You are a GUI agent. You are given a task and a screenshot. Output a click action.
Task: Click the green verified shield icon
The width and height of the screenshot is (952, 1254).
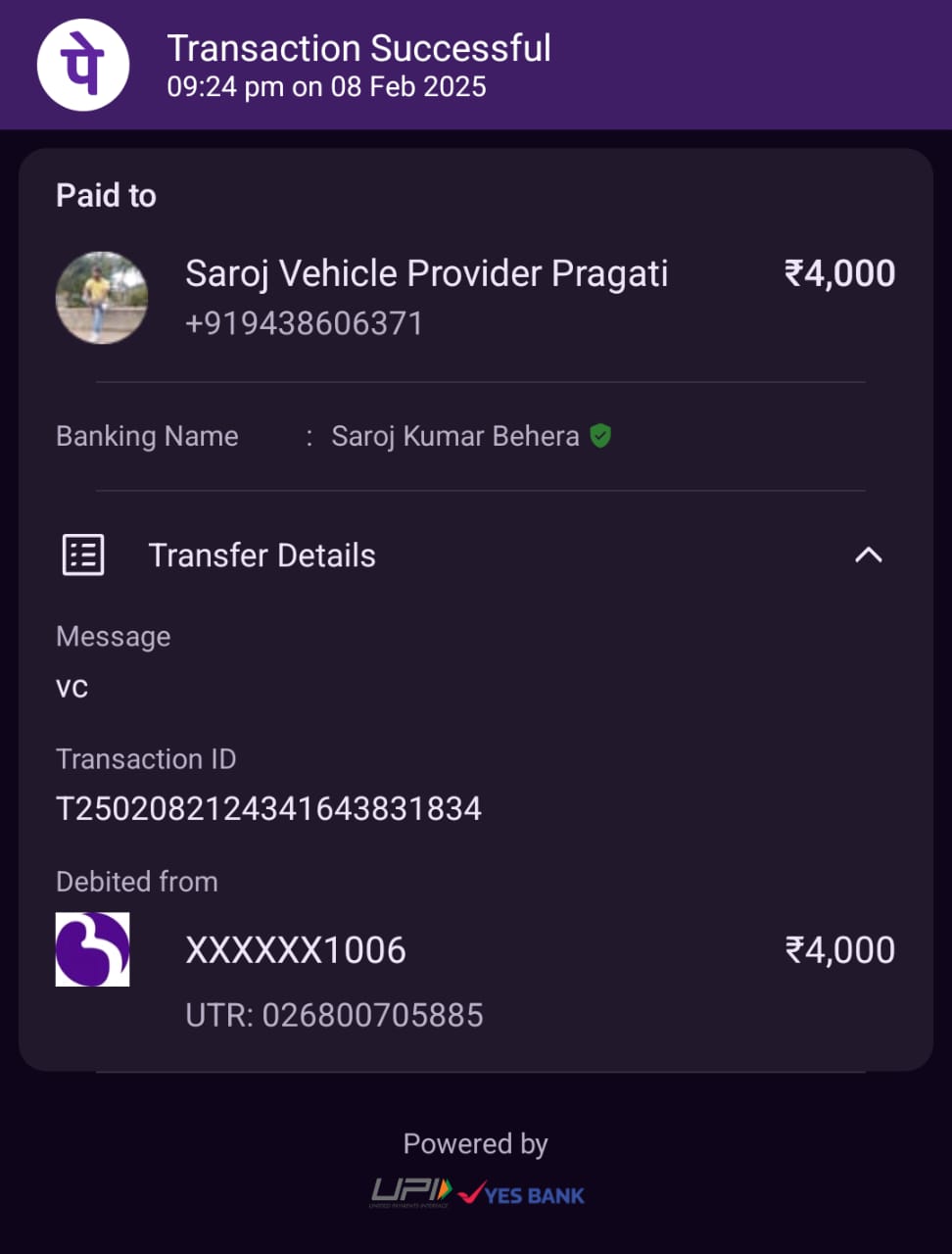coord(600,436)
